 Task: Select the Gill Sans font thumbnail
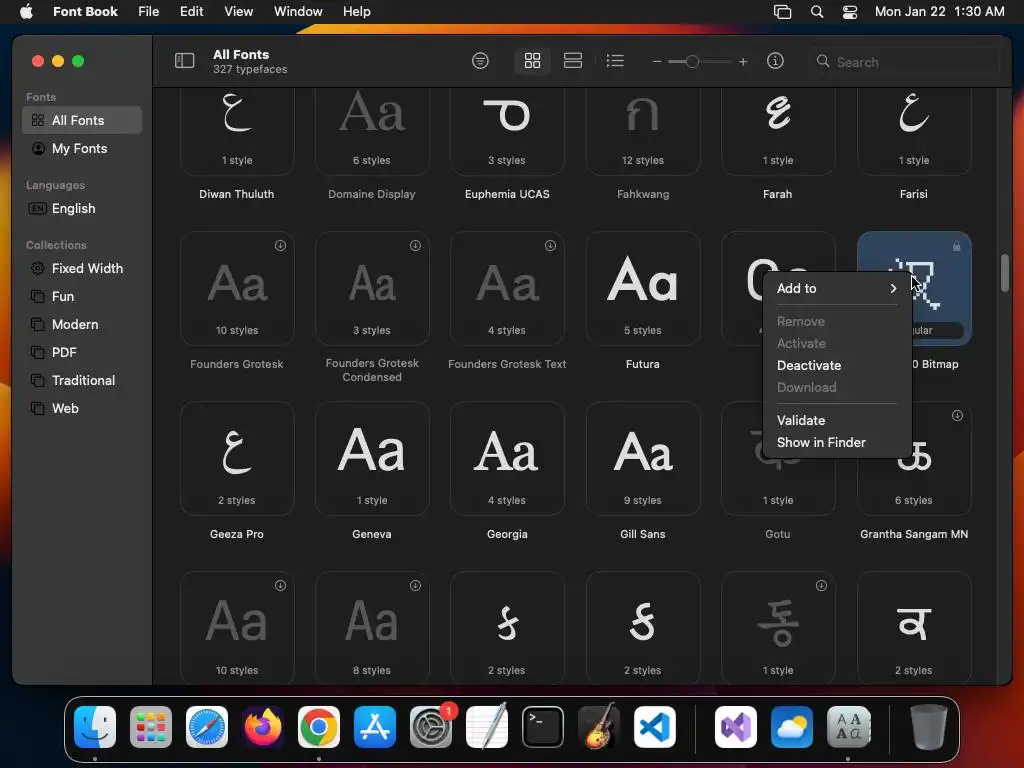[x=643, y=458]
